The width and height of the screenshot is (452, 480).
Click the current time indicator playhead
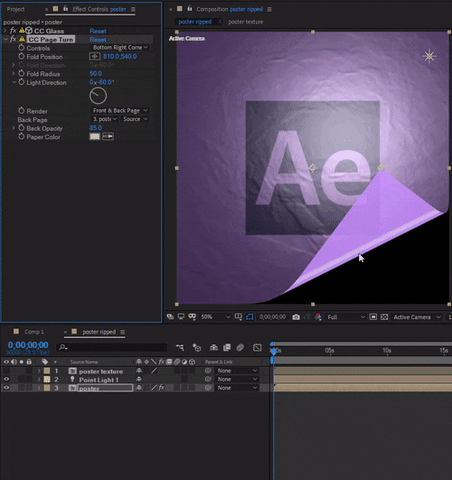(273, 351)
